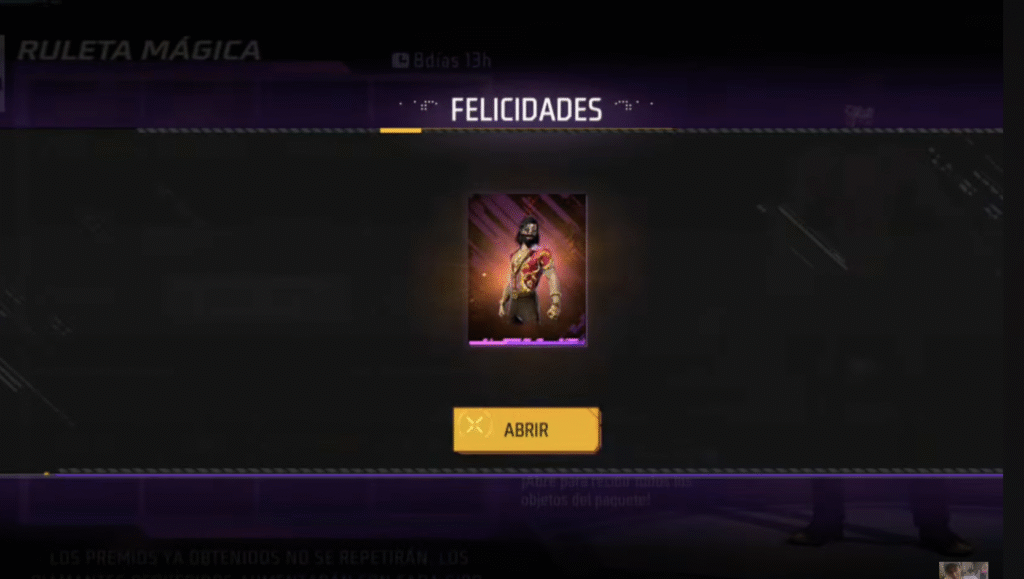Select the bearded character bundle card
Screen dimensions: 1024x579
coord(527,270)
